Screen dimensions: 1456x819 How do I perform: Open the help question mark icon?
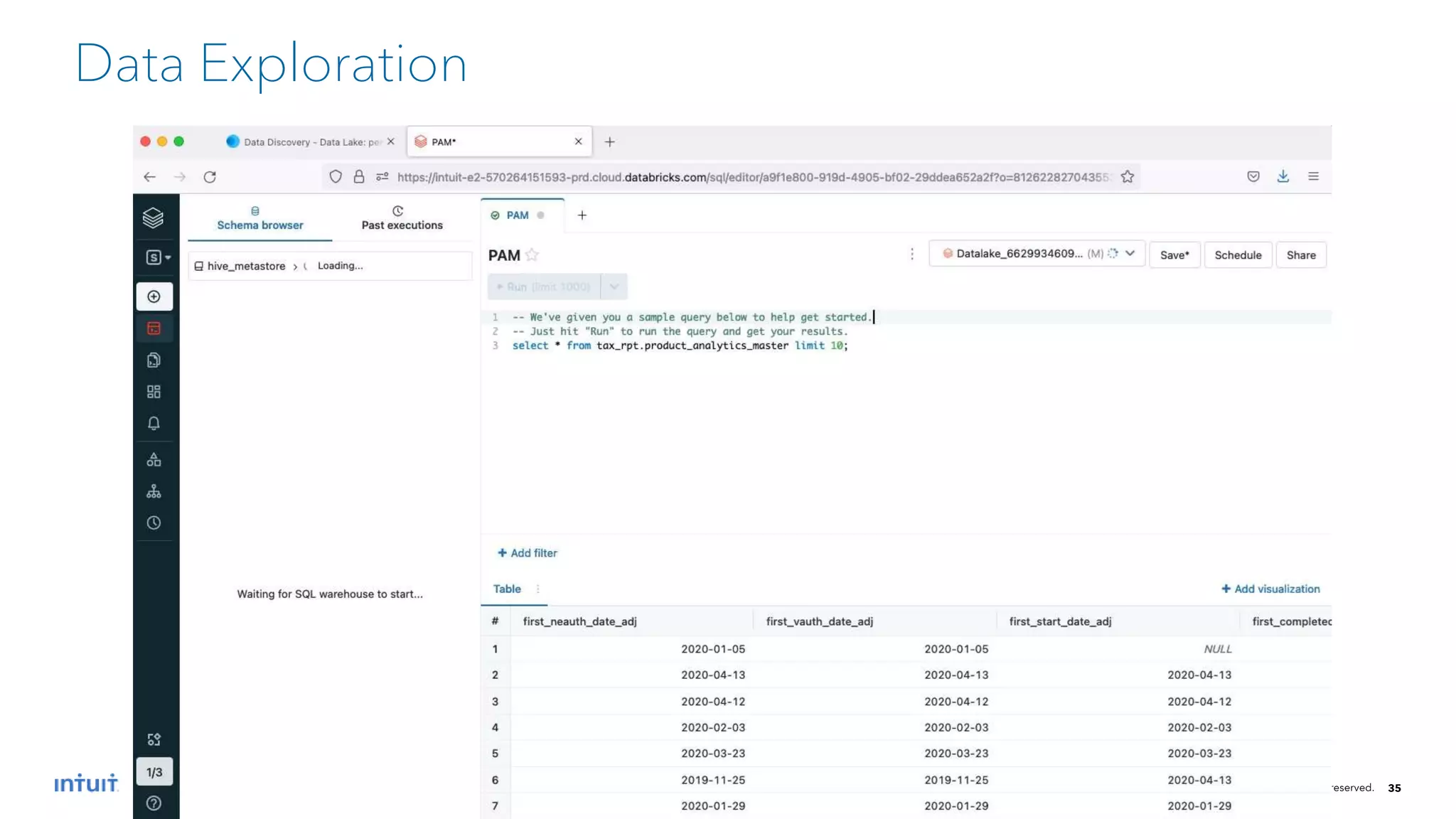[x=154, y=803]
